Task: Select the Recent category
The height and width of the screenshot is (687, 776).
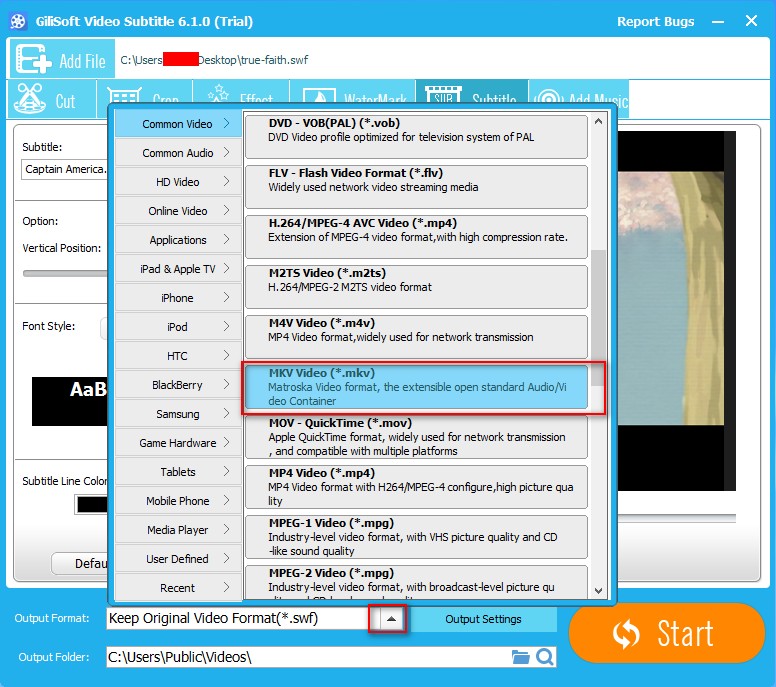Action: pyautogui.click(x=178, y=588)
